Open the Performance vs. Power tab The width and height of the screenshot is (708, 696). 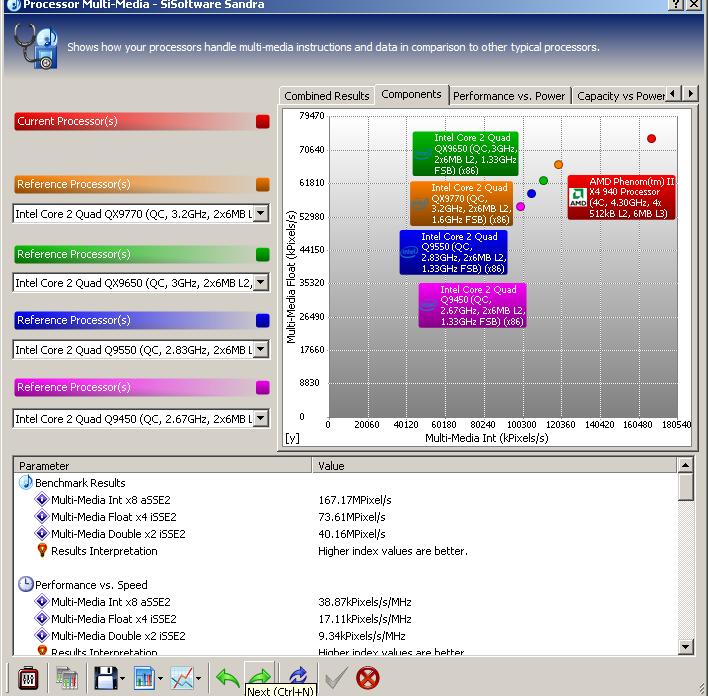(509, 96)
